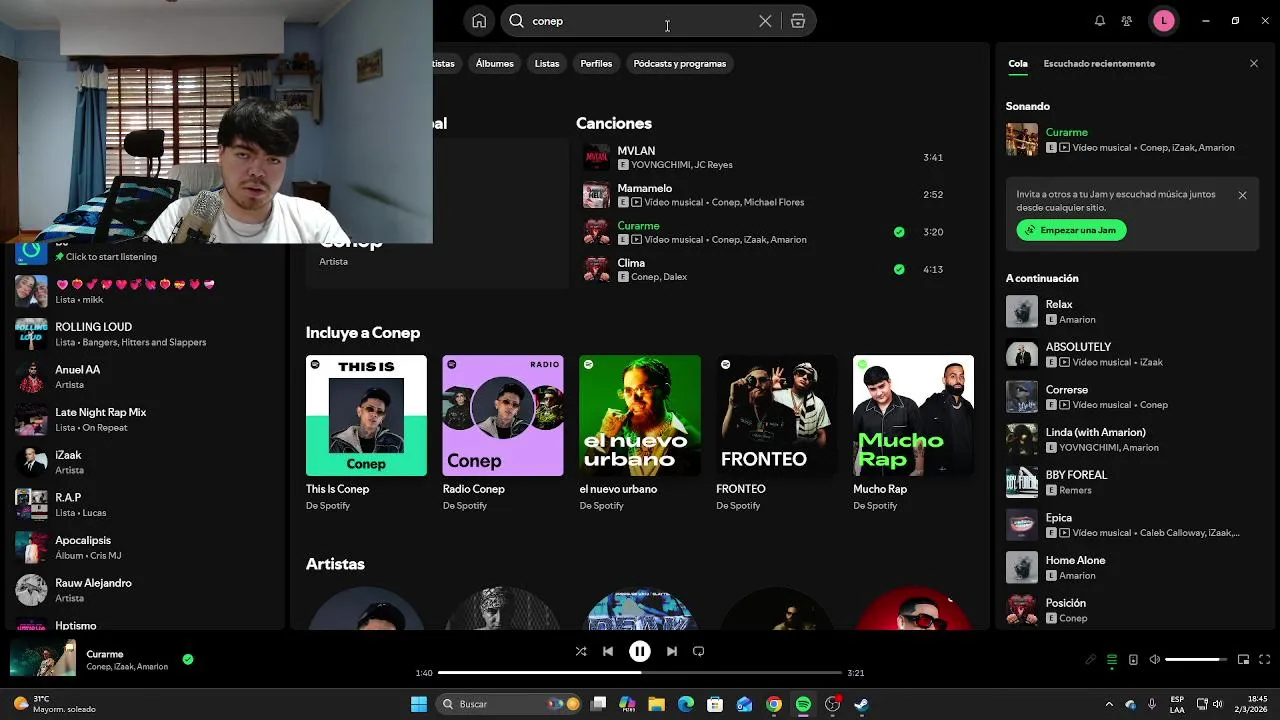The width and height of the screenshot is (1280, 720).
Task: Skip to the previous track
Action: (x=608, y=651)
